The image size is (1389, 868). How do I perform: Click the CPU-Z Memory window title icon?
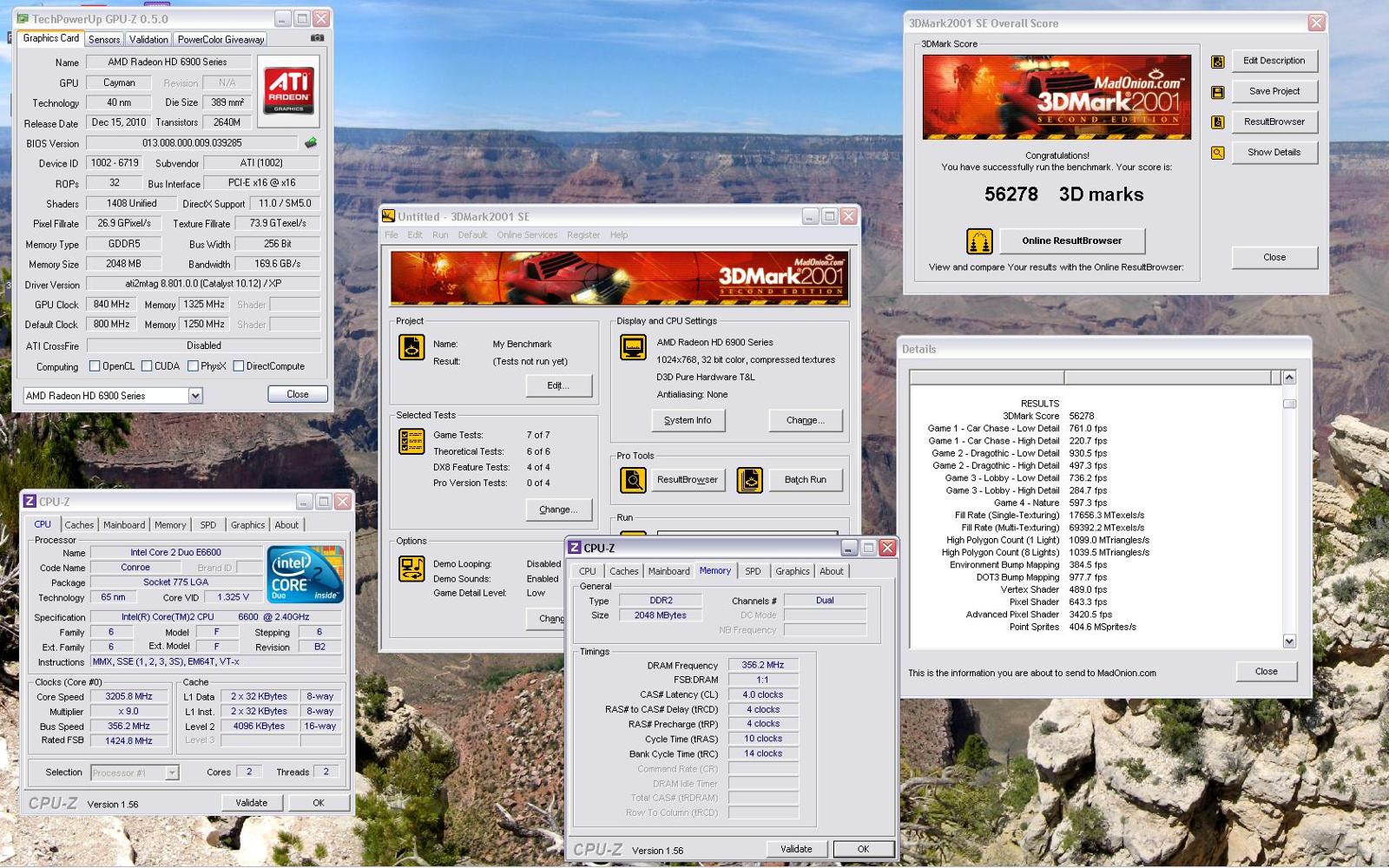coord(574,548)
